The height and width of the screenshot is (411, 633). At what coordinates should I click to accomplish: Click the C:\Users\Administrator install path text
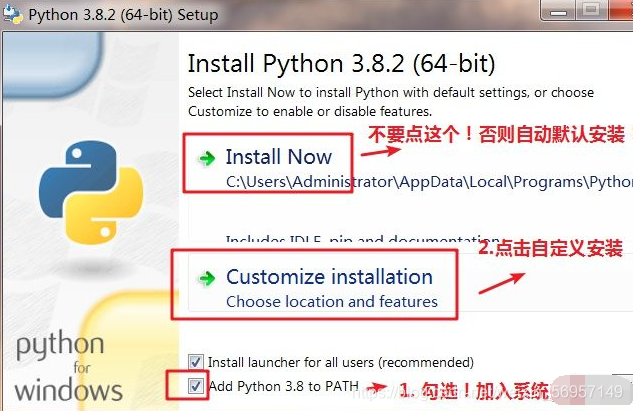pos(430,182)
